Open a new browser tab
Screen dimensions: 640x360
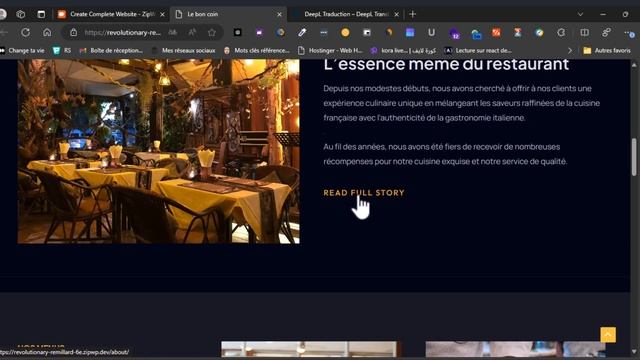tap(413, 14)
